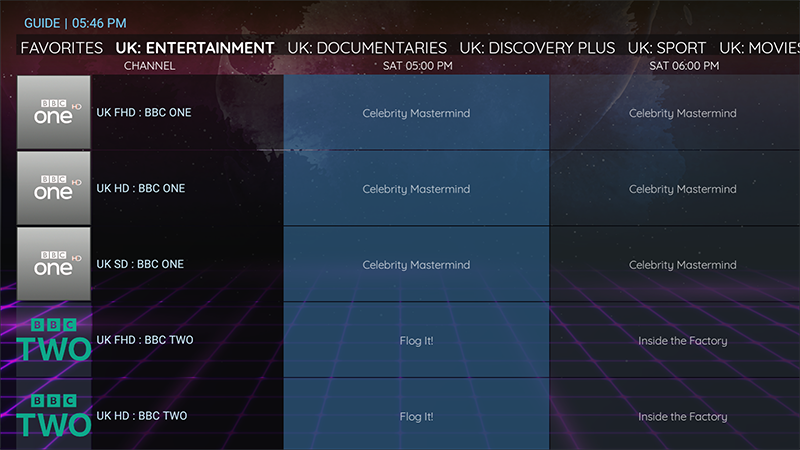Switch to UK: Documentaries tab
The width and height of the screenshot is (800, 450).
(x=367, y=48)
